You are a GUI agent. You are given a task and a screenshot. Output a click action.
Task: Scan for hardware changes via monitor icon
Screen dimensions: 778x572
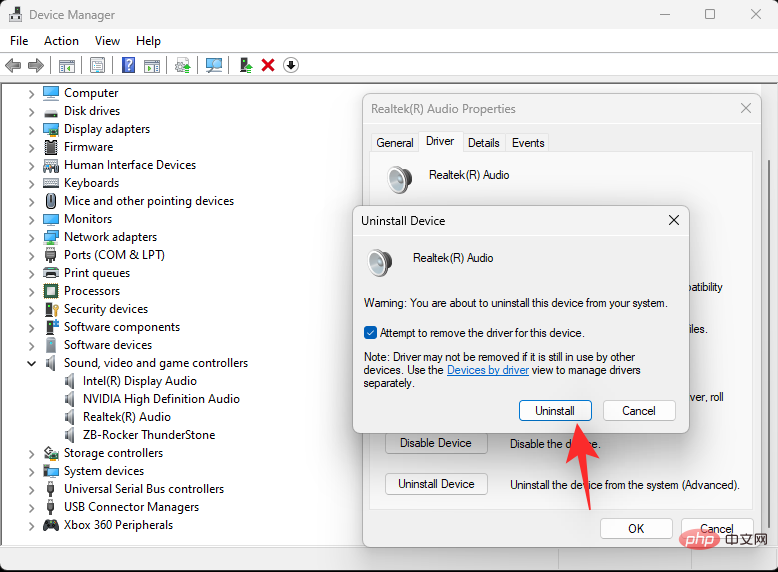[214, 65]
